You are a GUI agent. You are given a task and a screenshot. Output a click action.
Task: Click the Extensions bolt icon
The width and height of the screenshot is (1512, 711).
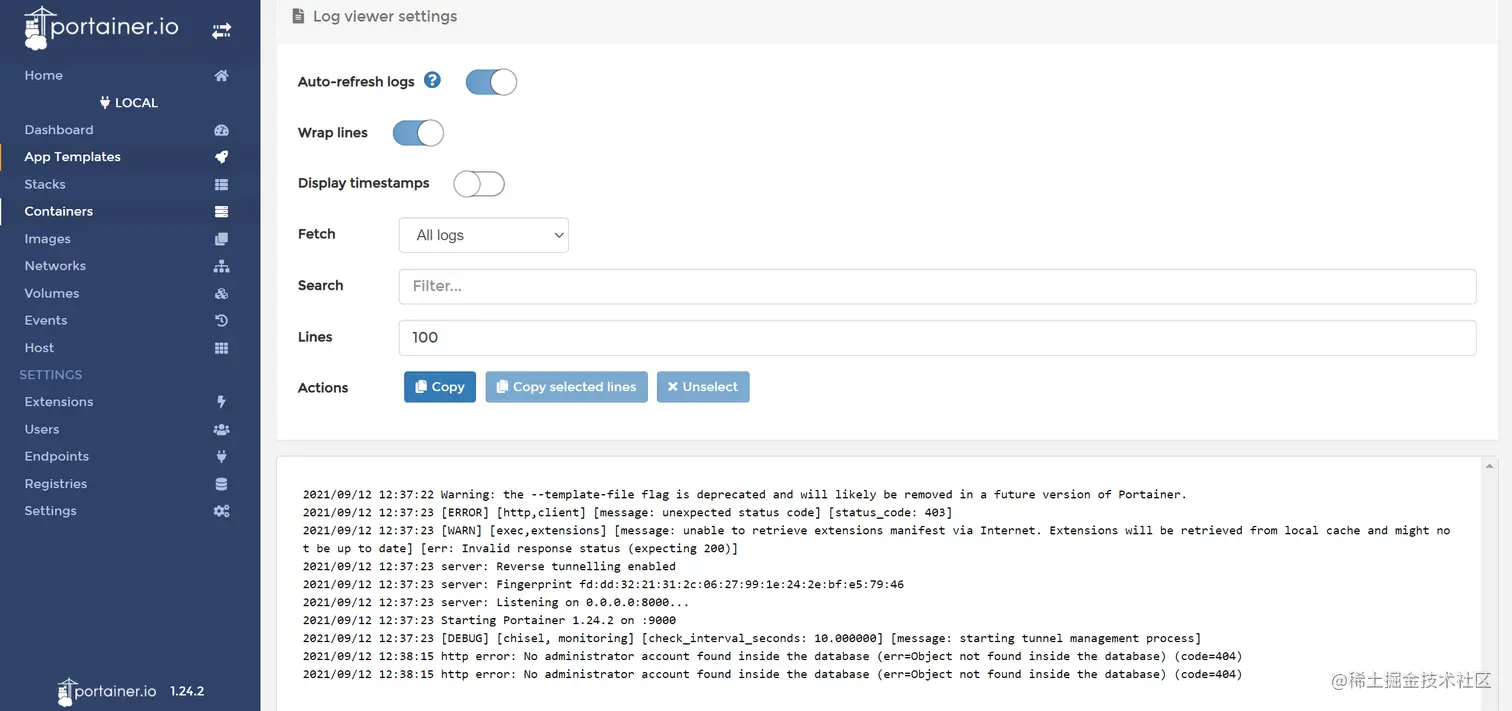(222, 402)
